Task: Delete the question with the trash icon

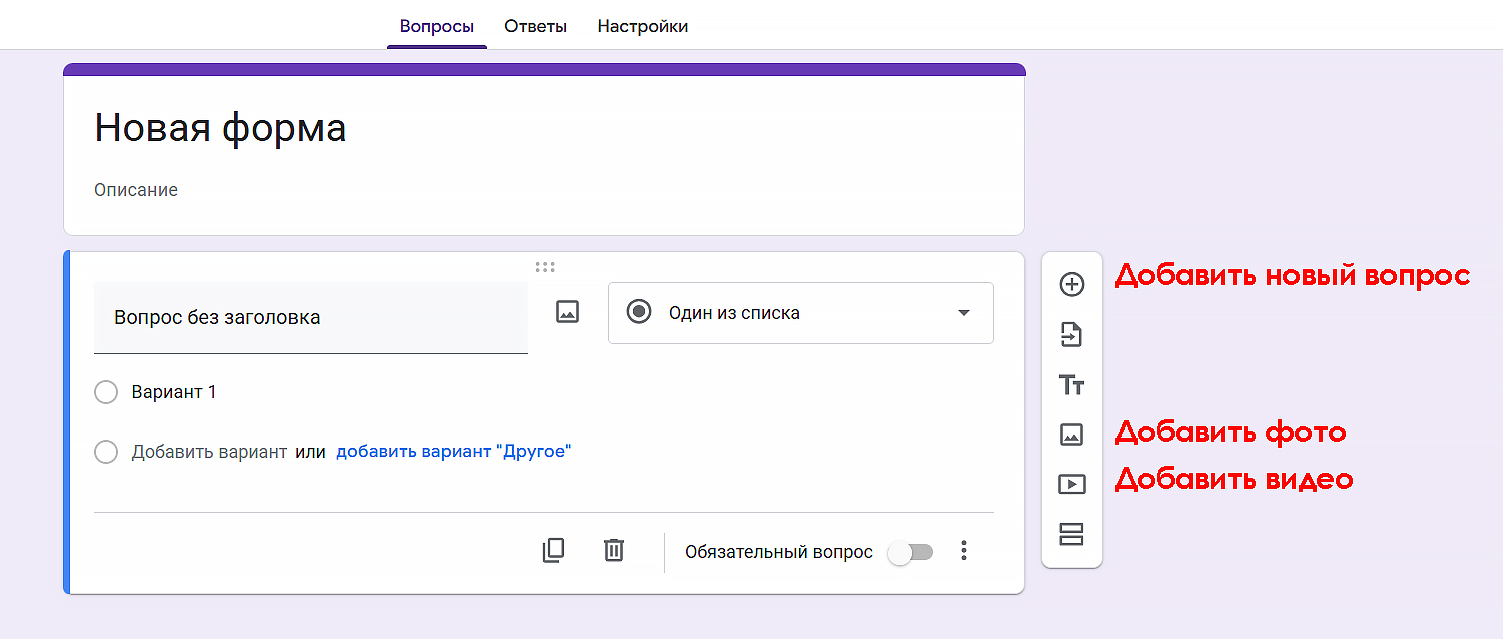Action: pos(614,550)
